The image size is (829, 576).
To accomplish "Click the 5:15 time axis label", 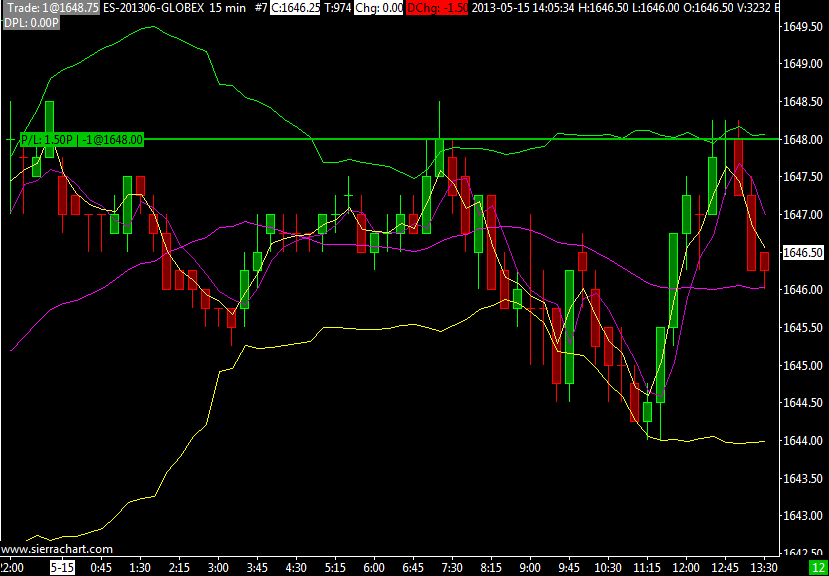I will tap(335, 567).
